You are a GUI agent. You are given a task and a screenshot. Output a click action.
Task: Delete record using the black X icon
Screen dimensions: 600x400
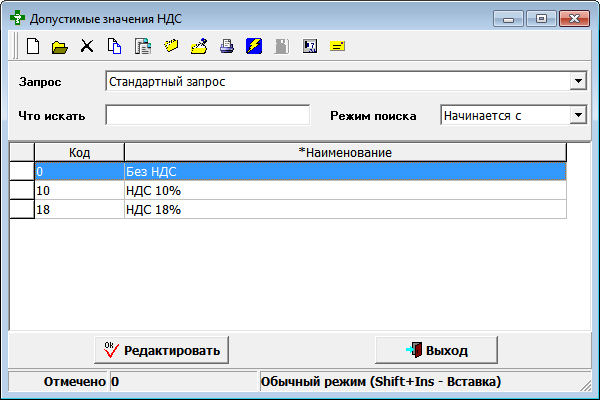click(x=87, y=46)
